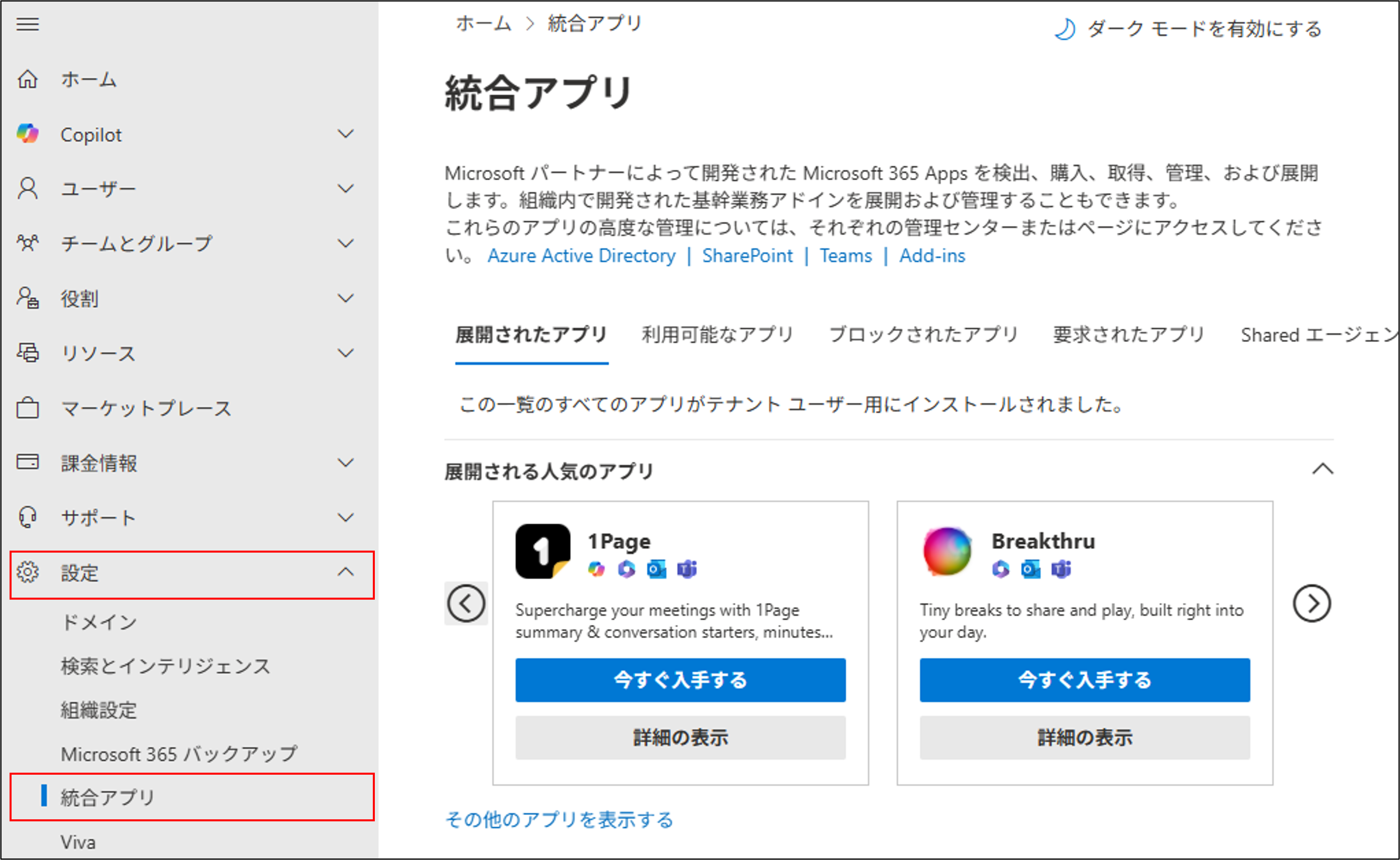
Task: Click the hamburger navigation menu icon
Action: pyautogui.click(x=27, y=24)
